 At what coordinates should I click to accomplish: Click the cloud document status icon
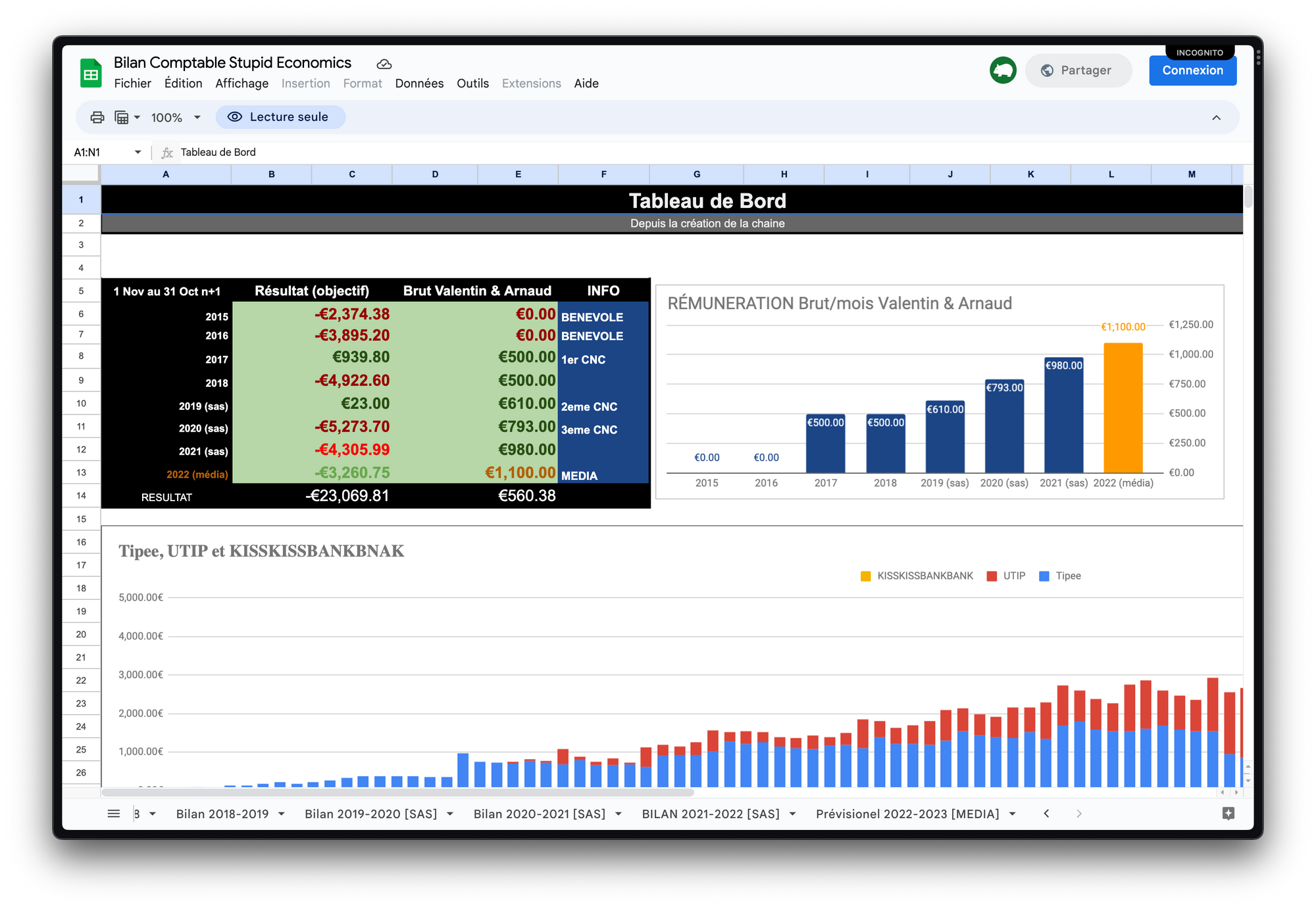click(x=384, y=64)
